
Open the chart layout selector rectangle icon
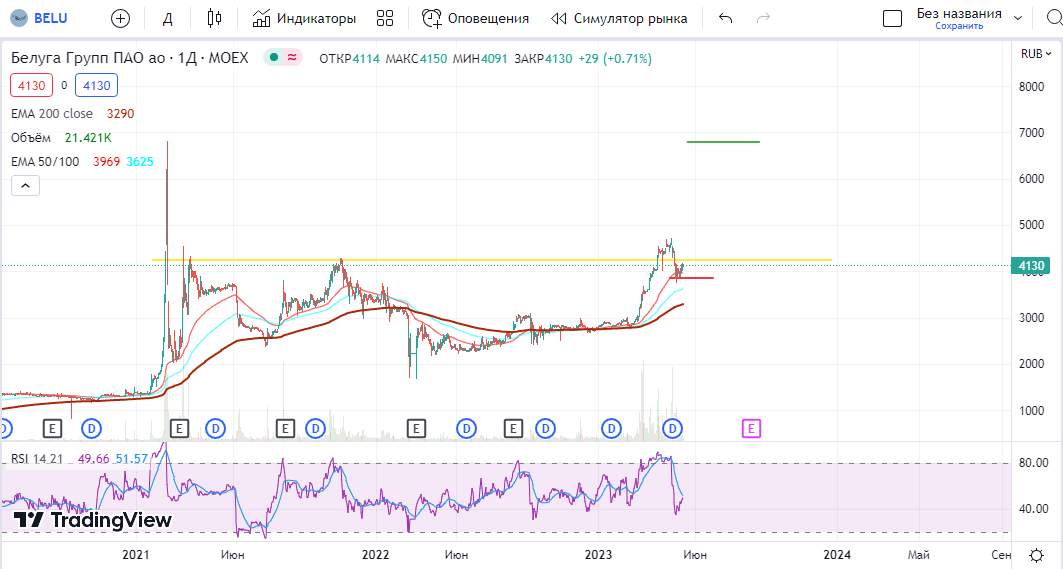[x=892, y=18]
